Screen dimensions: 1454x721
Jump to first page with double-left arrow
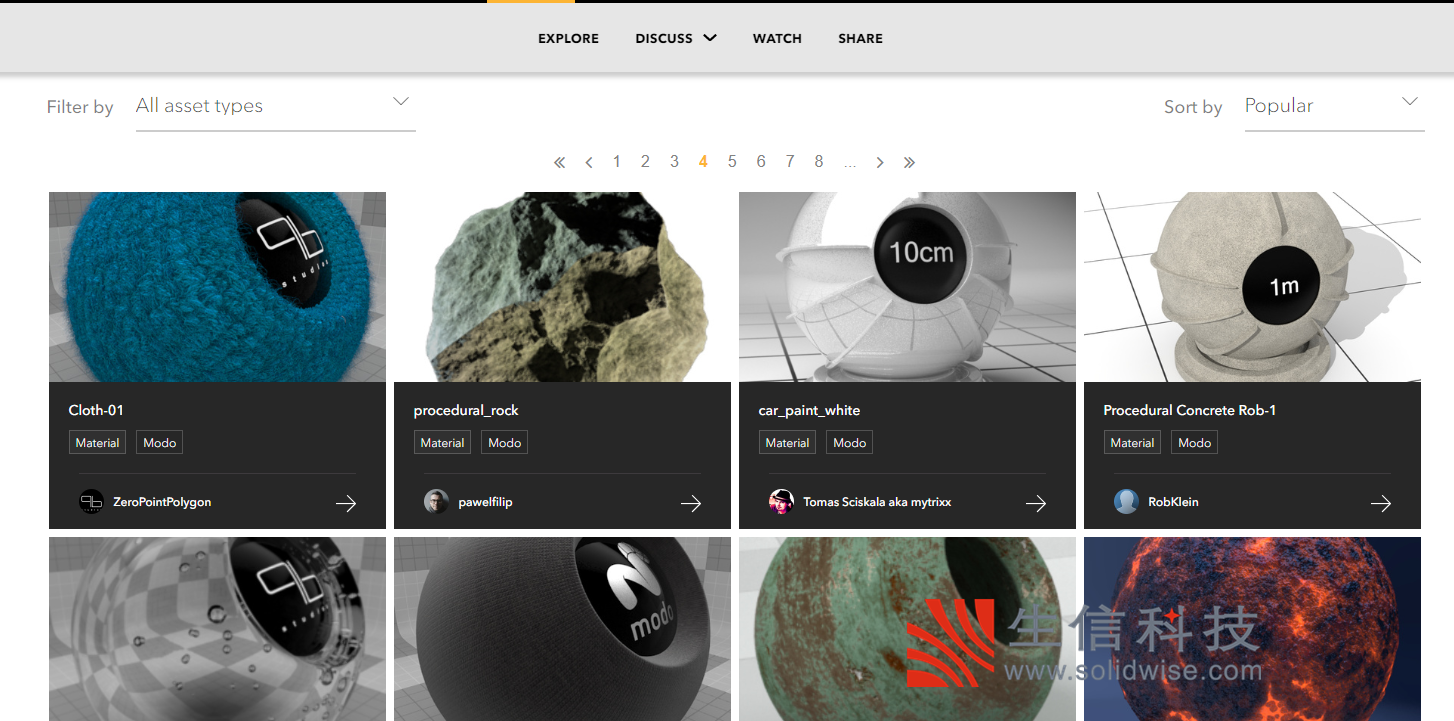pos(559,162)
